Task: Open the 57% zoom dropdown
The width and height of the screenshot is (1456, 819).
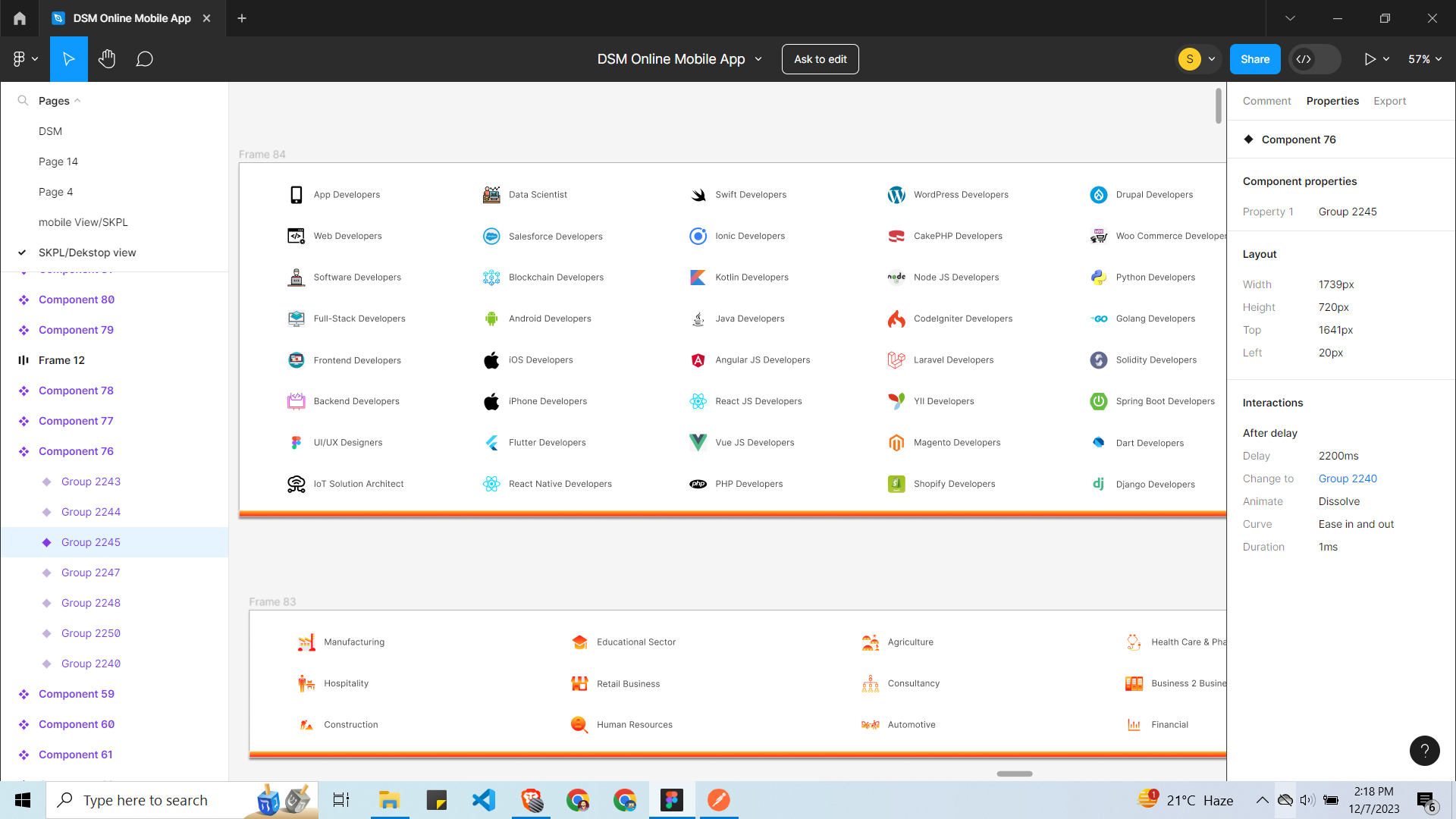Action: coord(1425,59)
